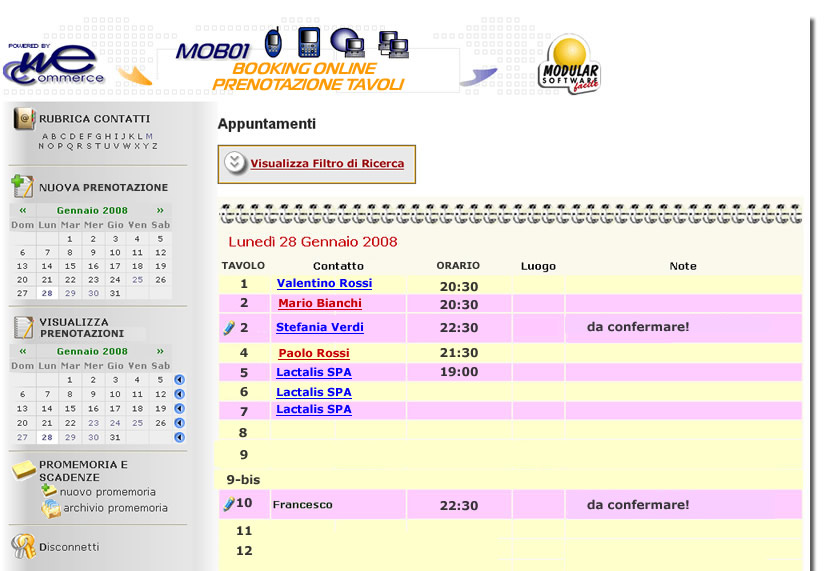Select day 30 in Nuova Prenotazione calendar

click(93, 293)
